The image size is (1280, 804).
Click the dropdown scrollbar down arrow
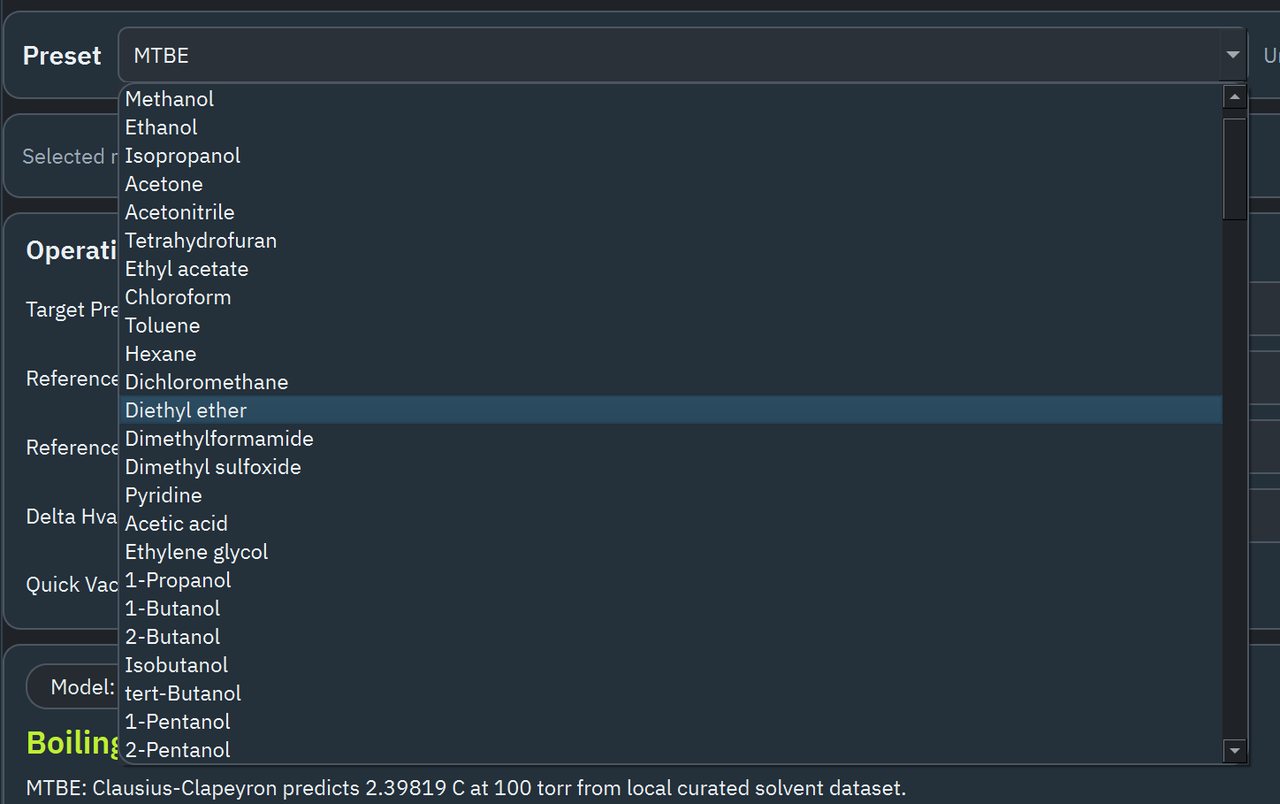point(1234,749)
